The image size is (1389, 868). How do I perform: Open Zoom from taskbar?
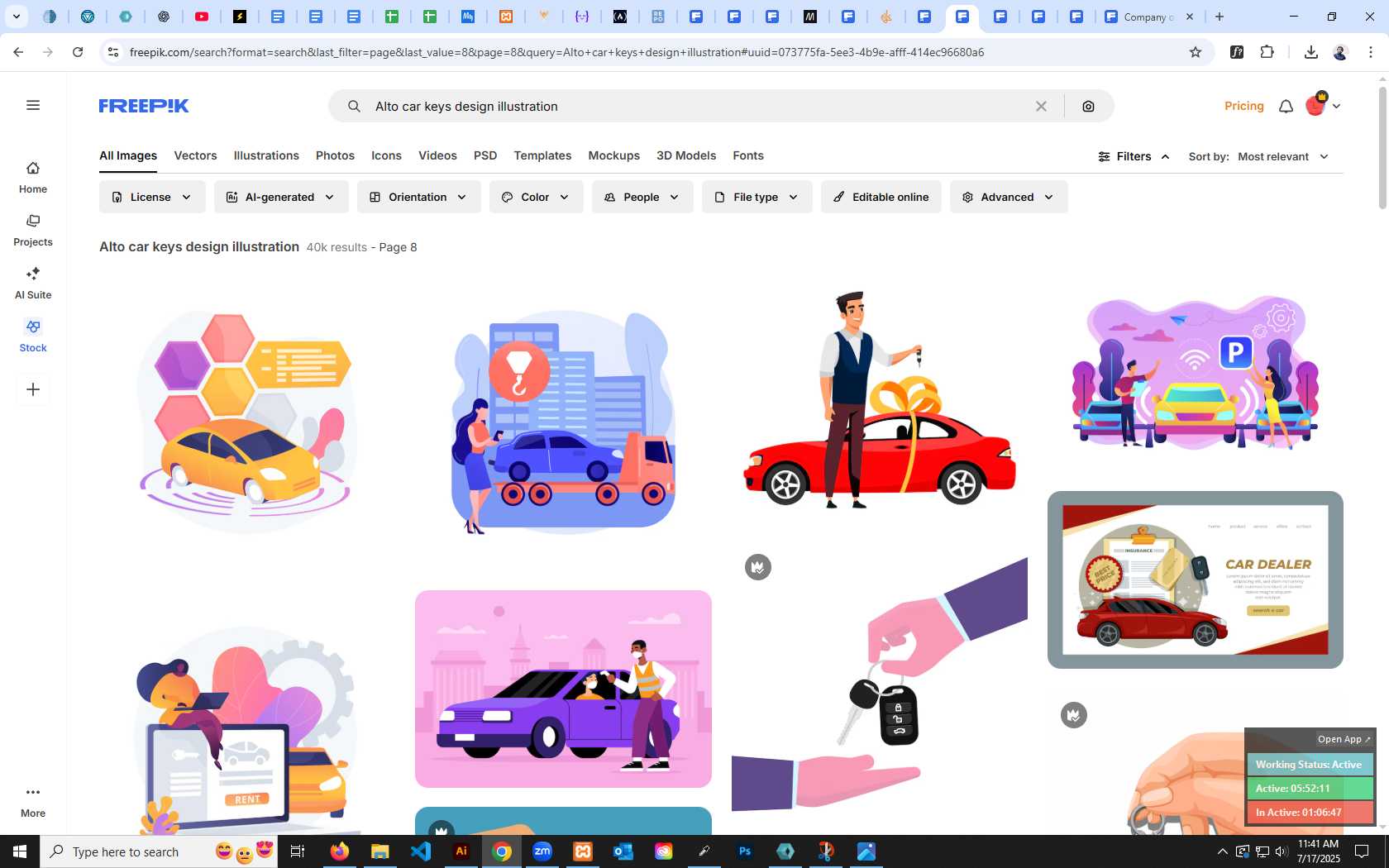pyautogui.click(x=542, y=851)
